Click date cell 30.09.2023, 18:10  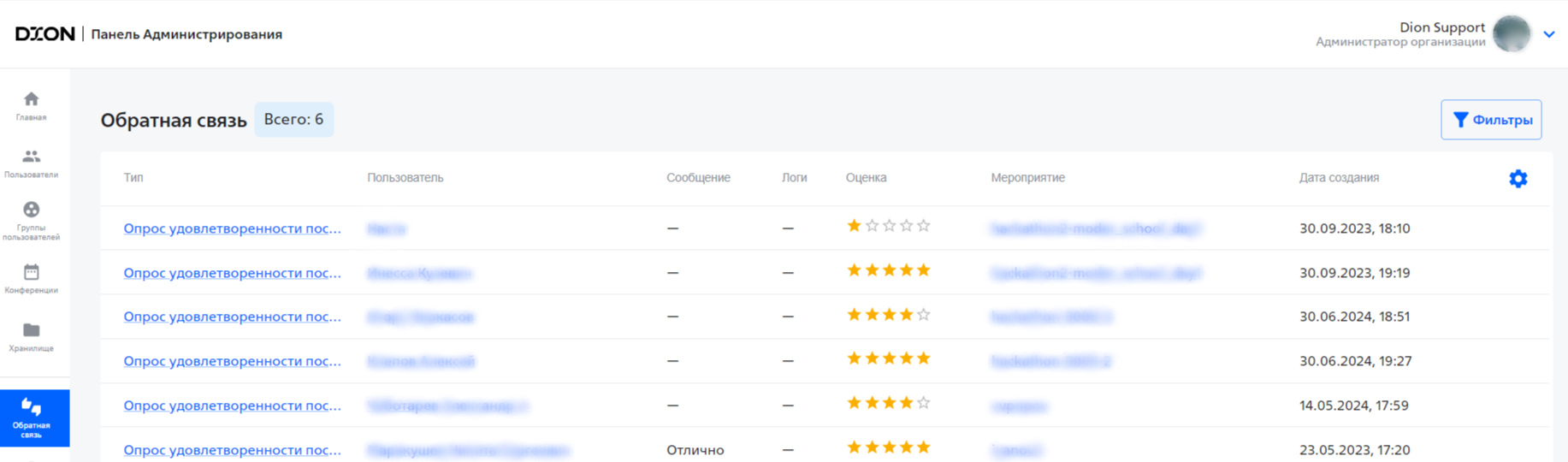1355,228
